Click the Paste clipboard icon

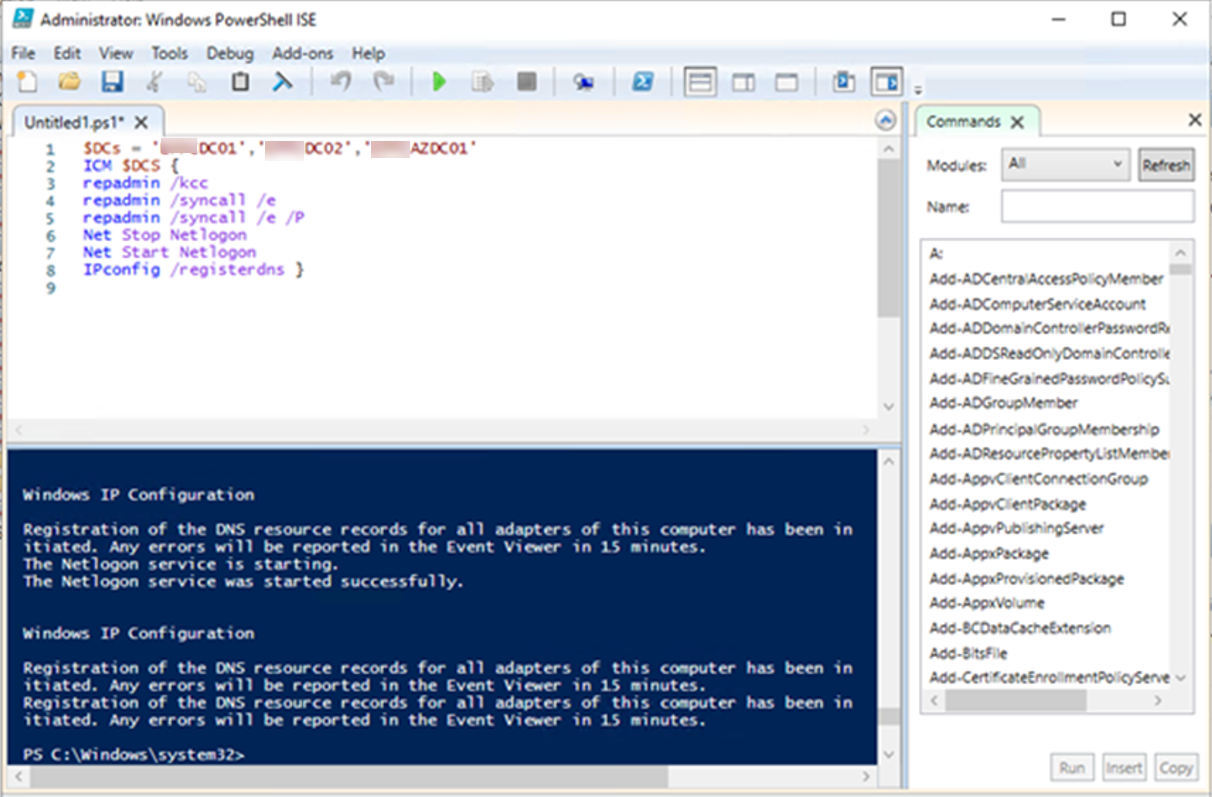coord(240,83)
